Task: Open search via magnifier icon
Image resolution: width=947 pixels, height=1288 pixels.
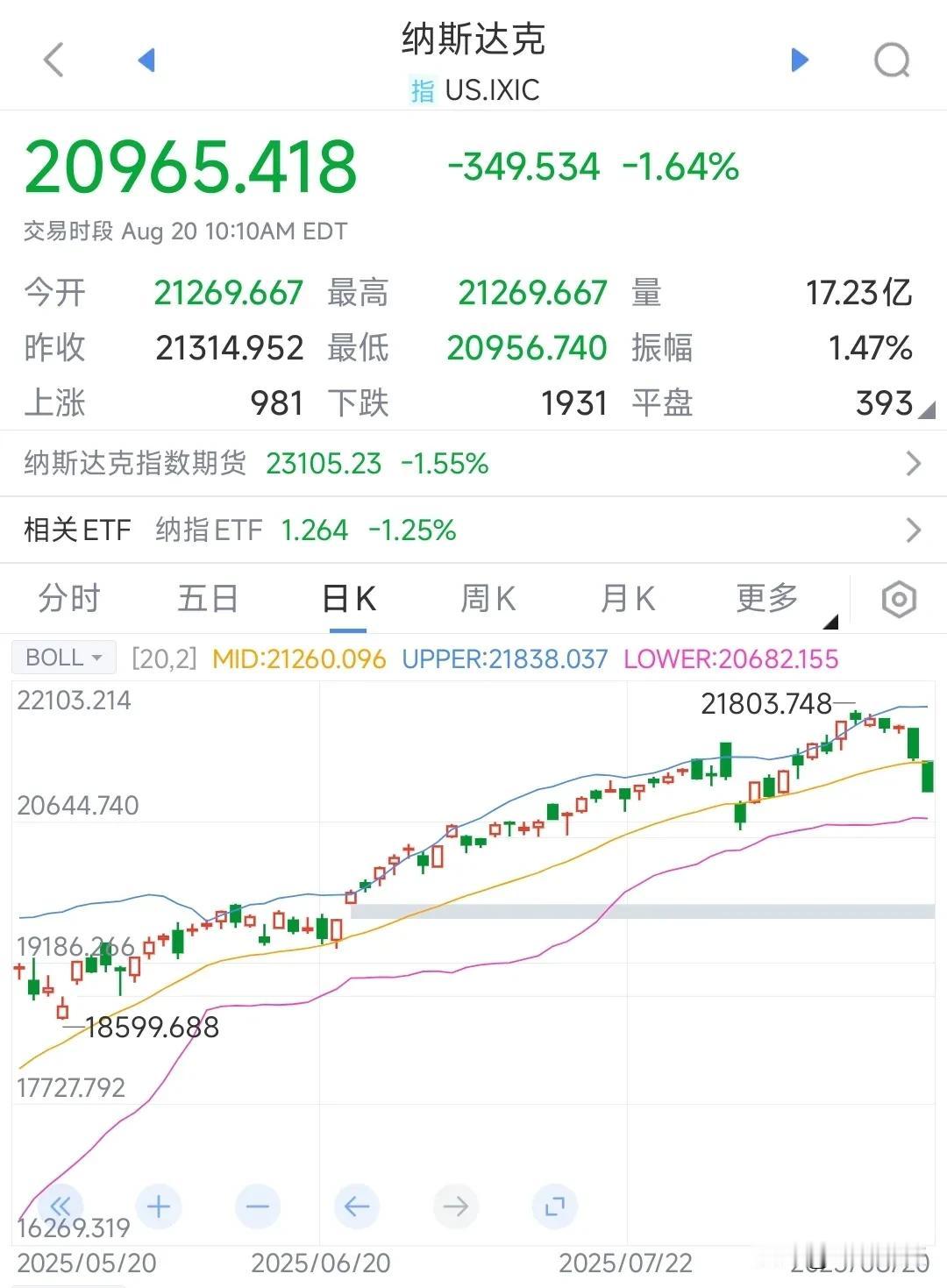Action: 893,60
